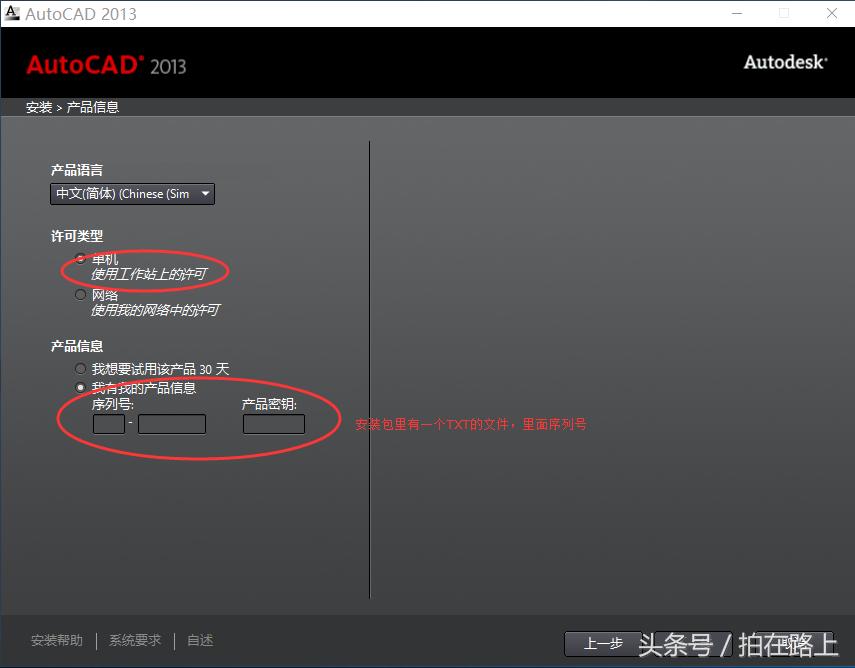Viewport: 855px width, 668px height.
Task: Click the dropdown arrow beside 中文(简体)
Action: [205, 193]
